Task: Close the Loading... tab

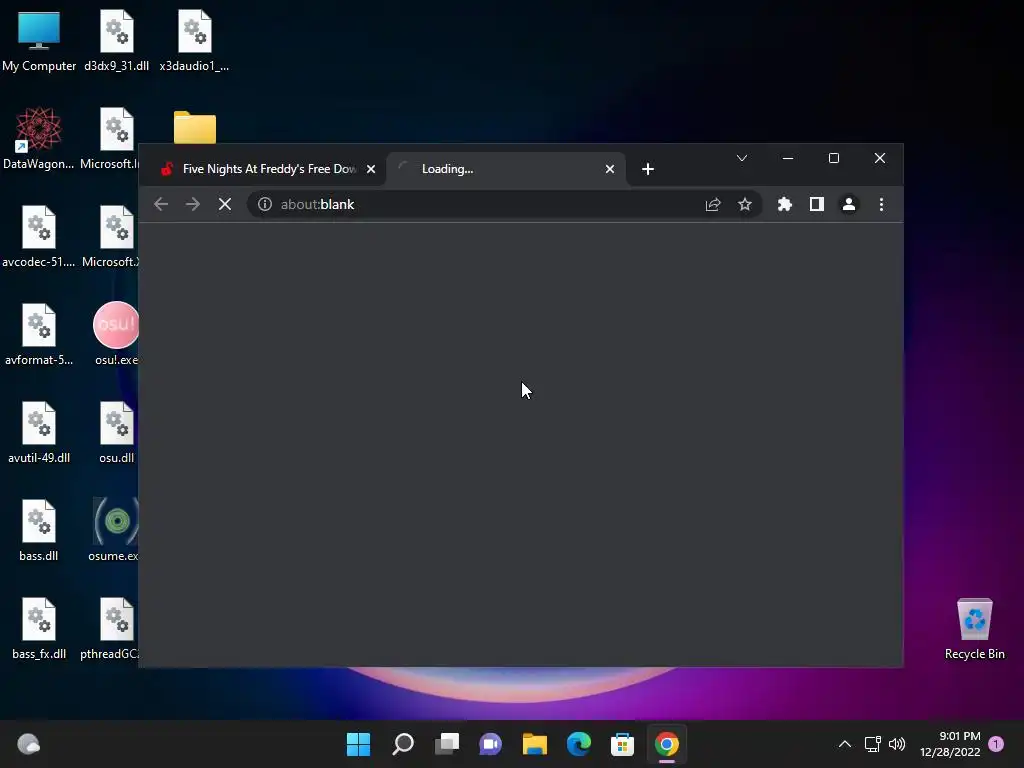Action: coord(610,169)
